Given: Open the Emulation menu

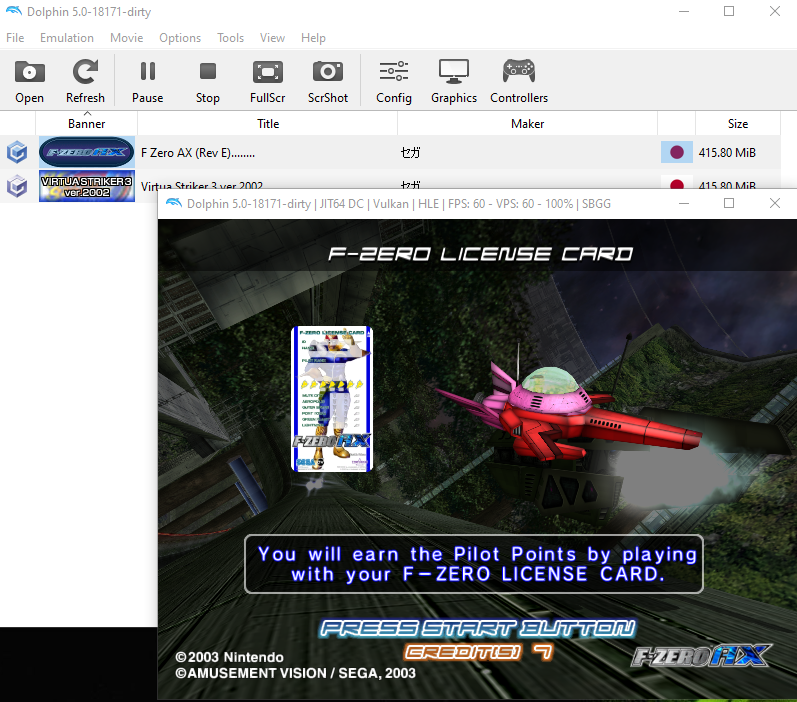Looking at the screenshot, I should pos(67,38).
